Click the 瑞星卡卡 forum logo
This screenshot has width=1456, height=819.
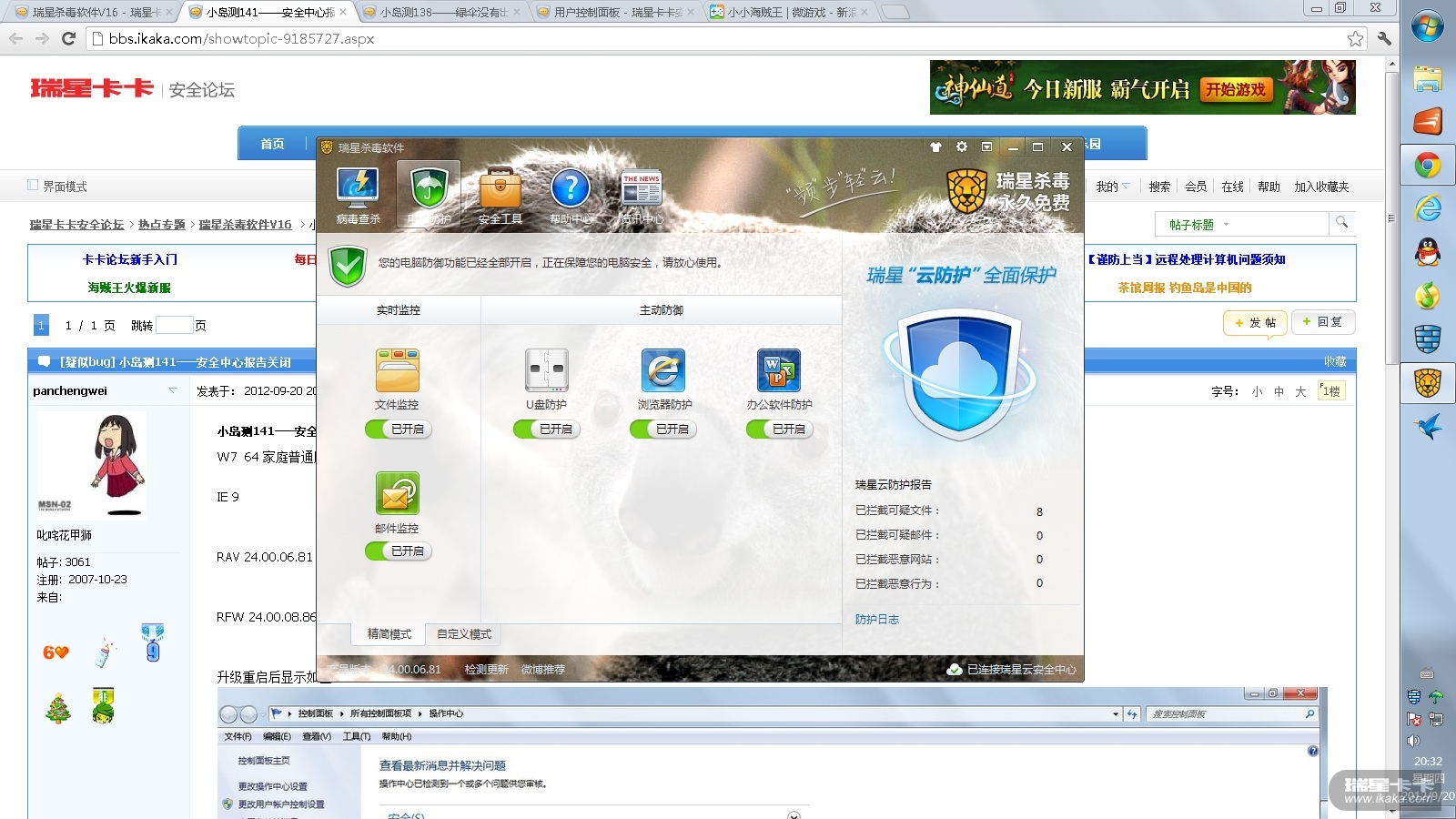coord(92,88)
